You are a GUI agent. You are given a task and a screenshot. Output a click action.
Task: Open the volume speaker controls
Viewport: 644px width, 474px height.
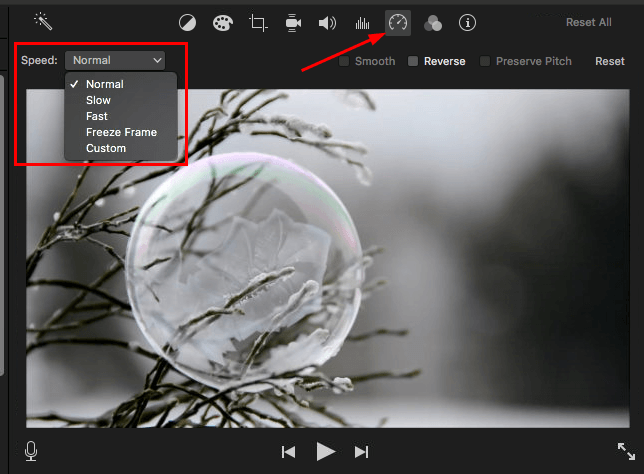click(327, 23)
